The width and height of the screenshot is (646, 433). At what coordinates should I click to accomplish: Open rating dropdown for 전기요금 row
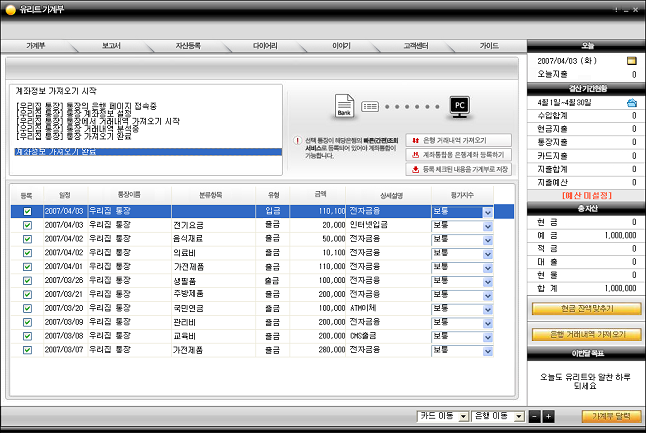488,227
